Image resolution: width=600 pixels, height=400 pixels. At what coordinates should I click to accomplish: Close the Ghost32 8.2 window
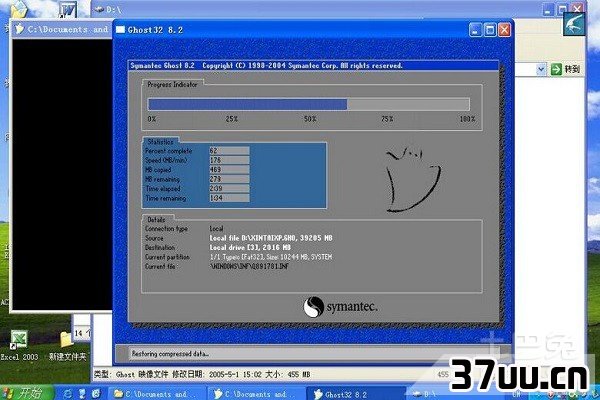click(504, 30)
